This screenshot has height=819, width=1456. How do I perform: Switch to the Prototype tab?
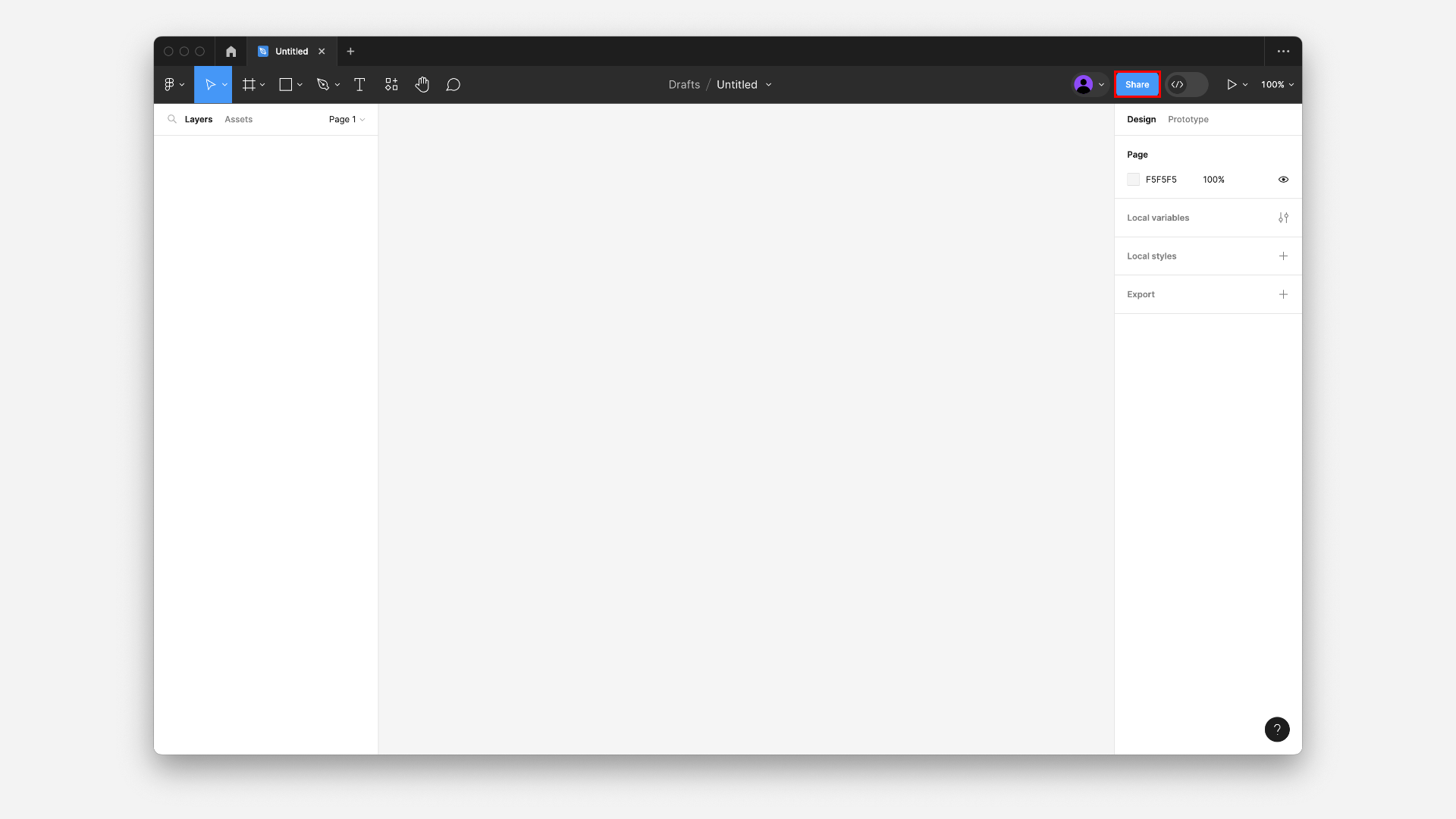(1188, 119)
